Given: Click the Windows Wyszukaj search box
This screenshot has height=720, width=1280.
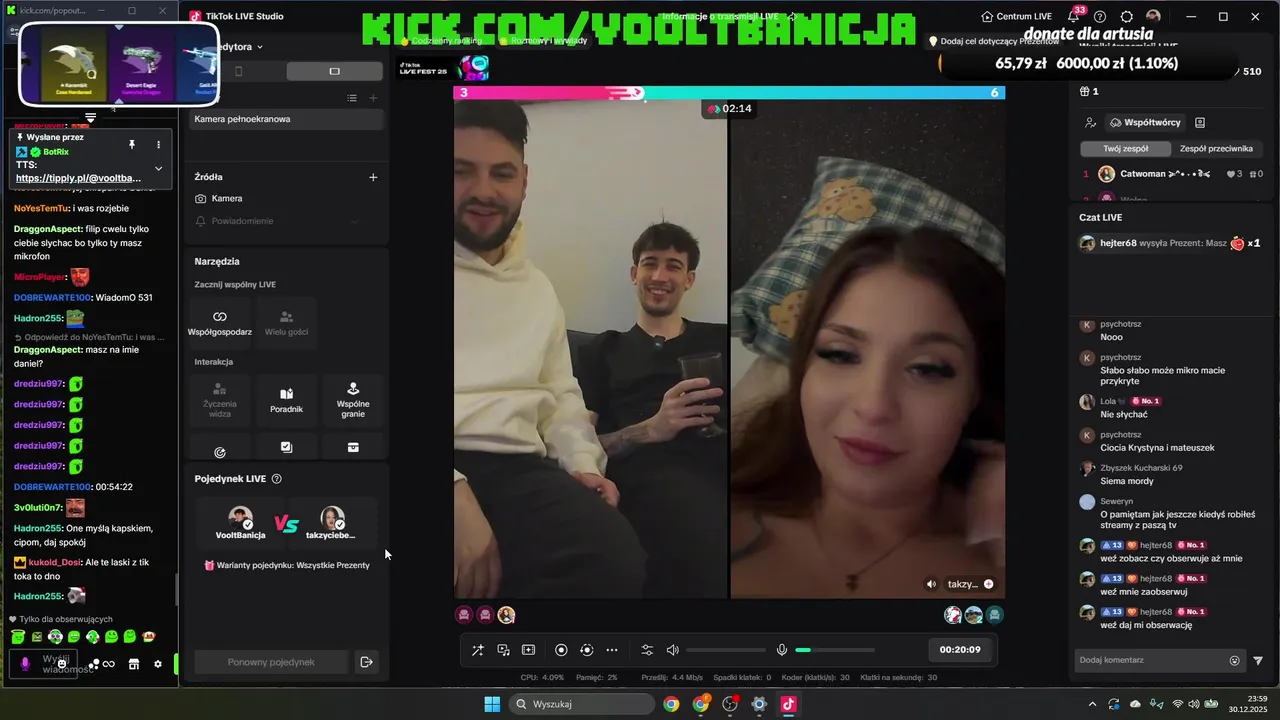Looking at the screenshot, I should pos(581,704).
